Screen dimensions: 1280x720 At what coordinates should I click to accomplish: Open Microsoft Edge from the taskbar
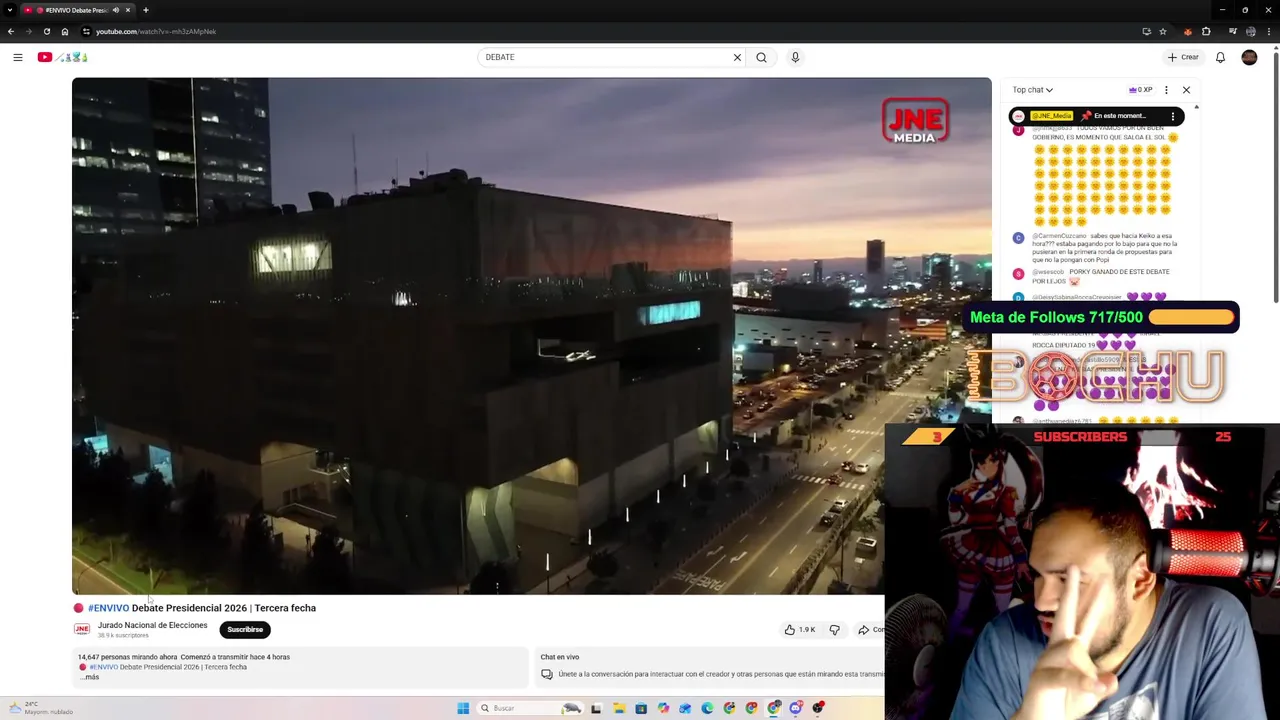click(707, 708)
